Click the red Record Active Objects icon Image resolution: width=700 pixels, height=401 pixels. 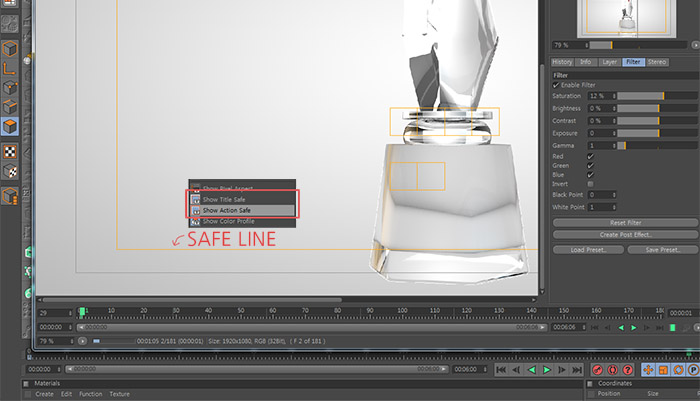[597, 369]
